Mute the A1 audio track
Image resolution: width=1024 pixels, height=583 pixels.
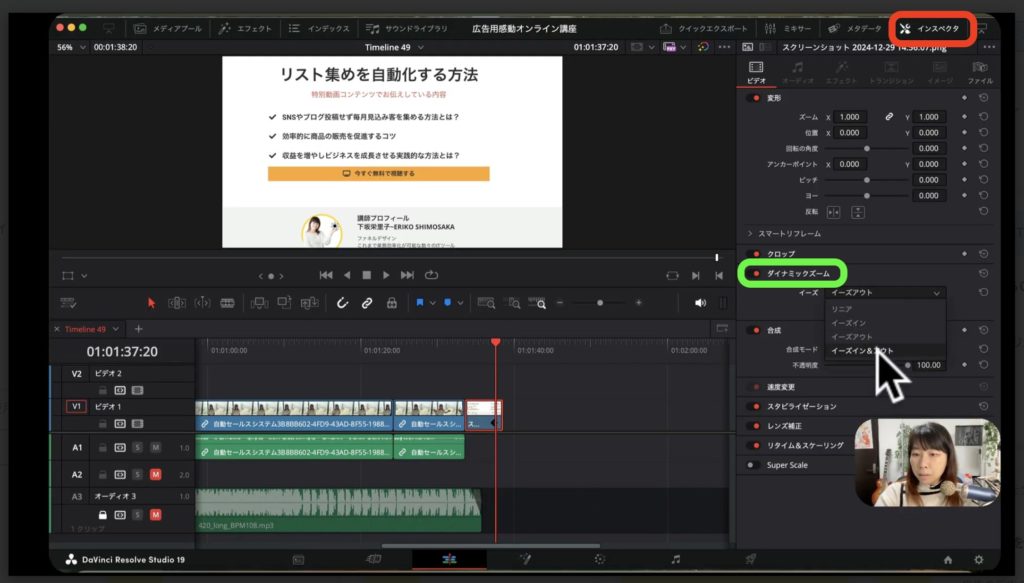[156, 447]
